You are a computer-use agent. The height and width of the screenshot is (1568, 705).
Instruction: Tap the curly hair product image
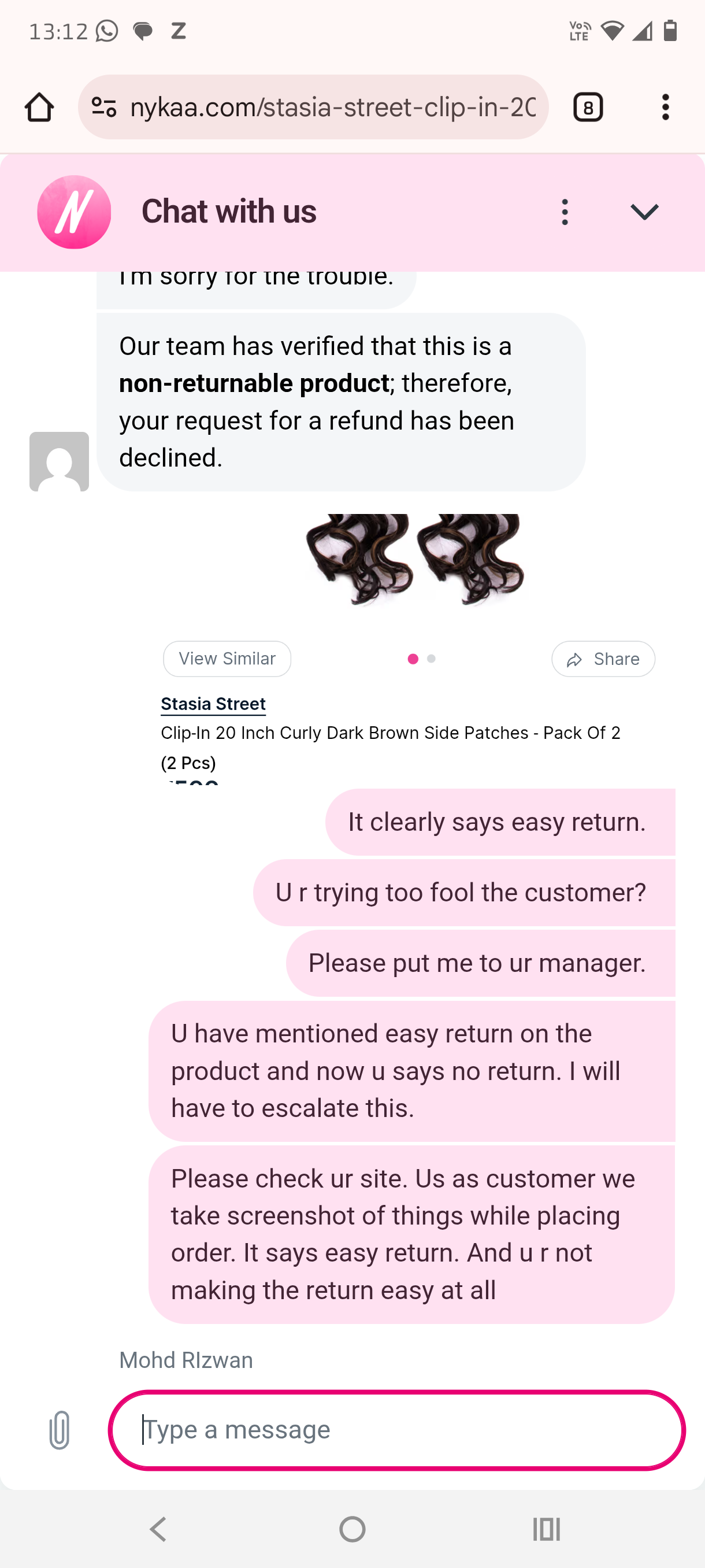[x=415, y=559]
